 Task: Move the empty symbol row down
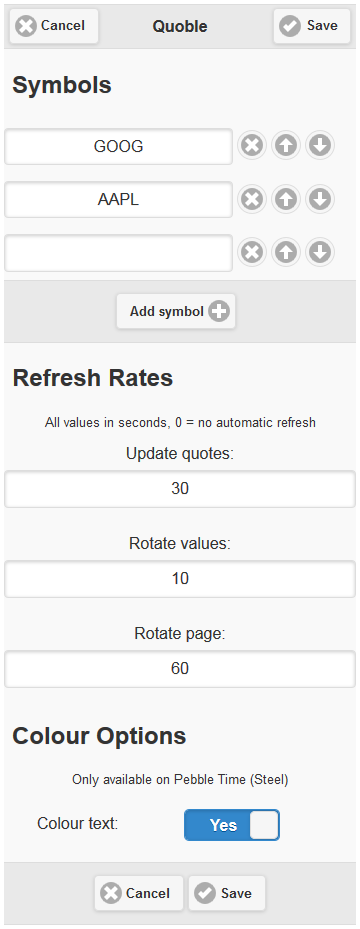[x=320, y=252]
